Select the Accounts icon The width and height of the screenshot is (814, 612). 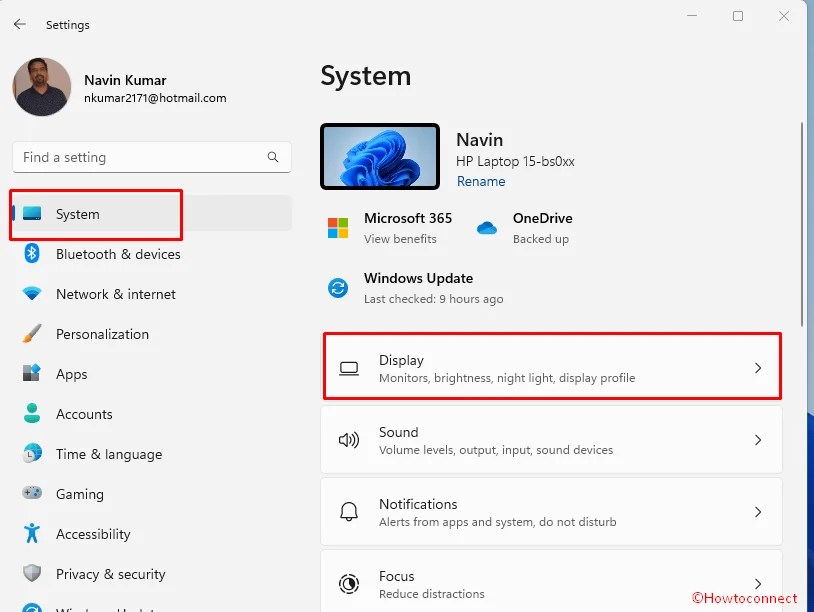tap(33, 414)
